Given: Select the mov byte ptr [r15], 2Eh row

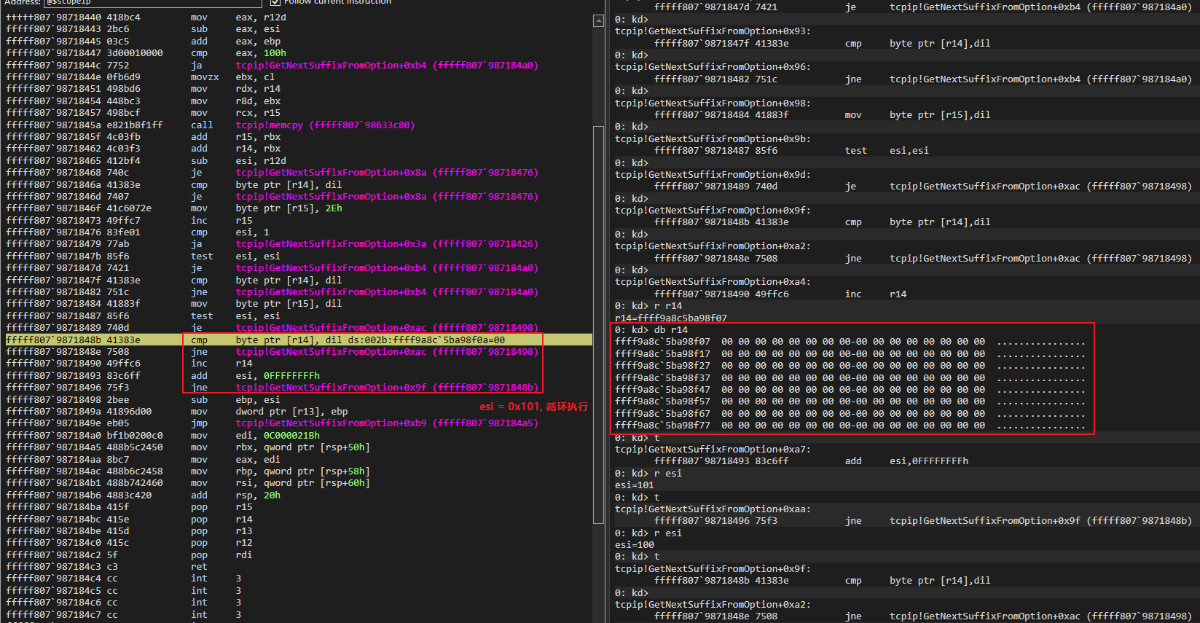Looking at the screenshot, I should click(x=299, y=210).
